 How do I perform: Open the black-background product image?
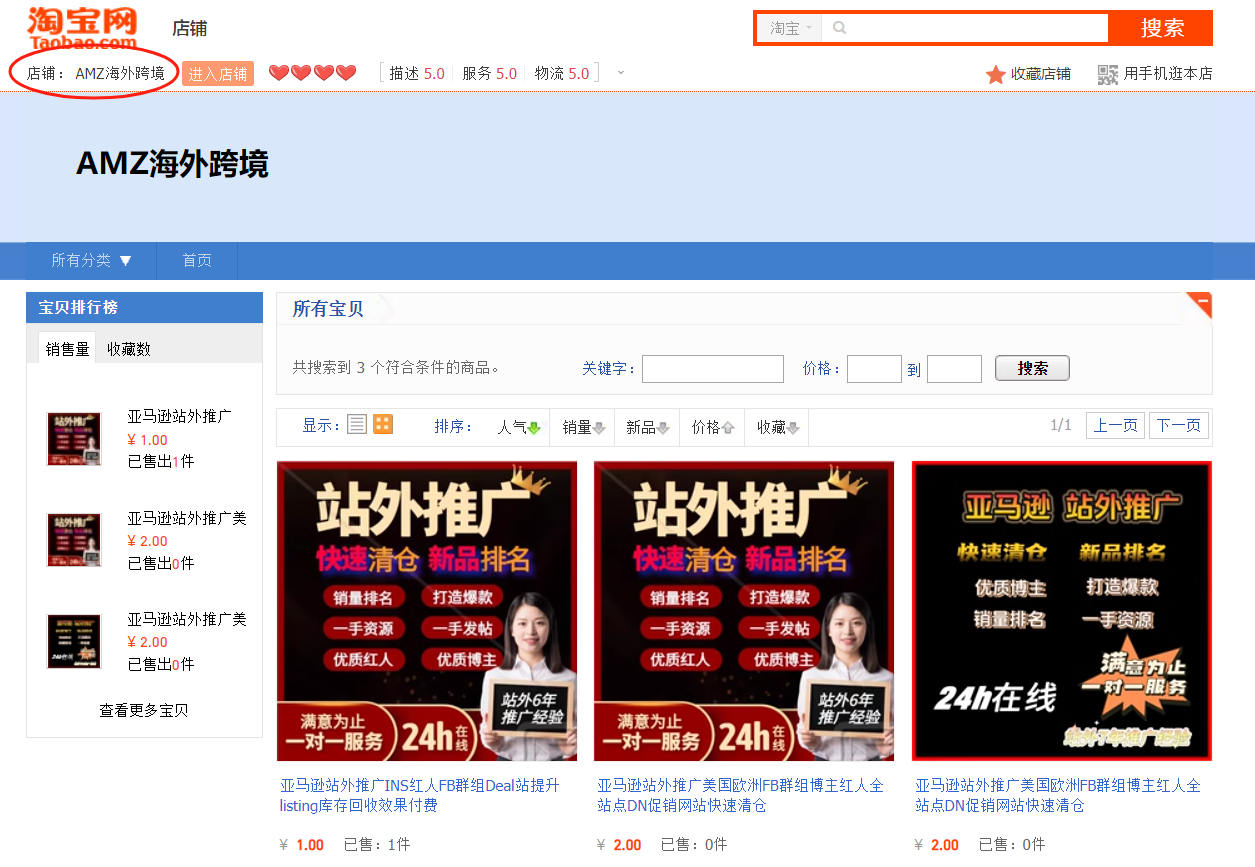(x=1062, y=611)
